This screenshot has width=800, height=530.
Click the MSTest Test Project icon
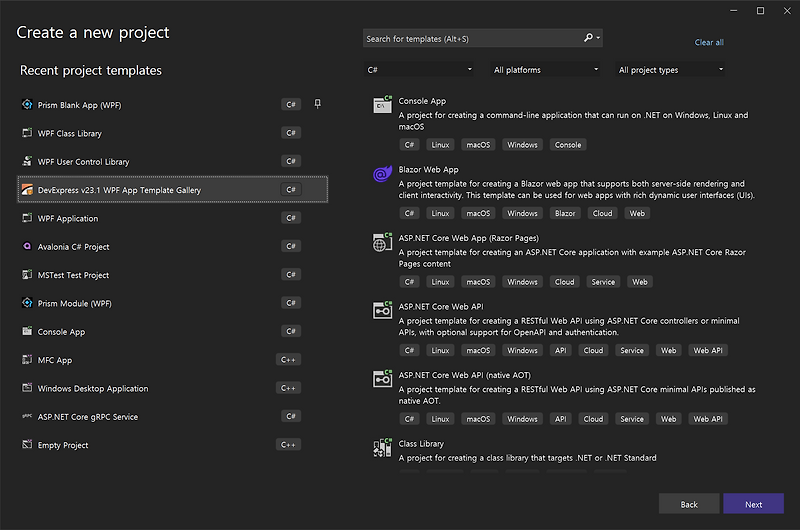click(27, 275)
